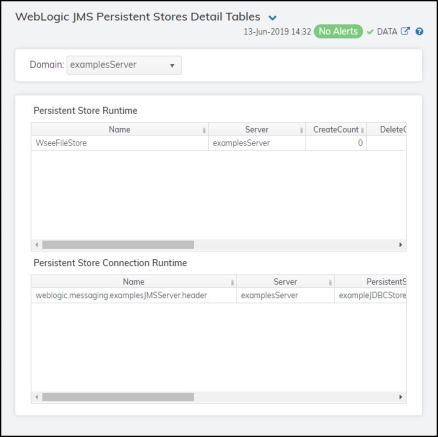The width and height of the screenshot is (438, 437).
Task: Click the DATA status checkmark icon
Action: tap(370, 32)
